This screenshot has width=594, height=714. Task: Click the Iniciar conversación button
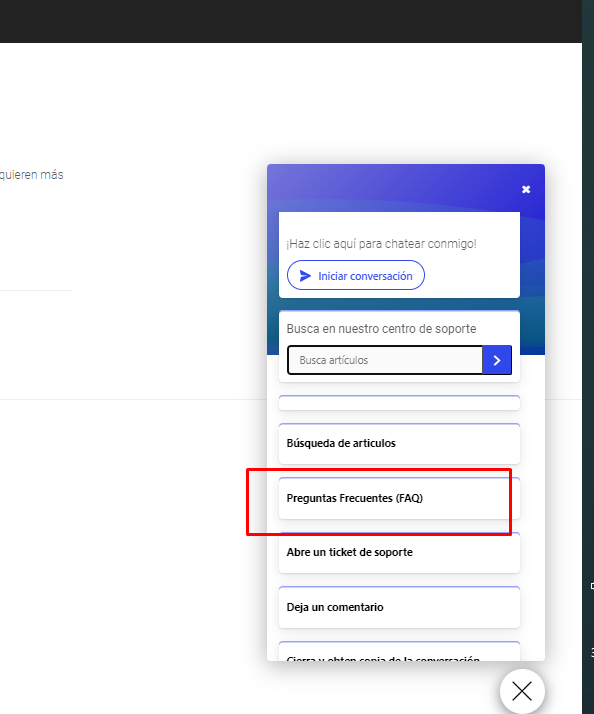point(356,275)
